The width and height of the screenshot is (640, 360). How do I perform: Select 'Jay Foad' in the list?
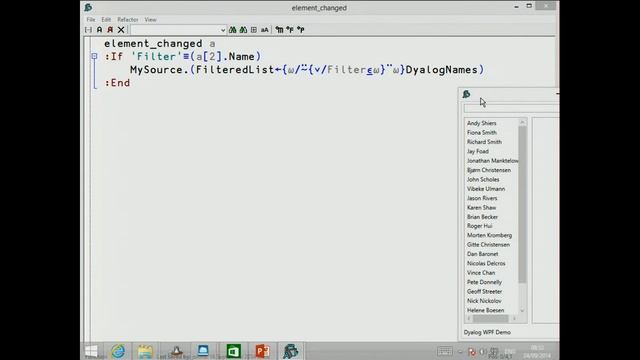pyautogui.click(x=478, y=151)
